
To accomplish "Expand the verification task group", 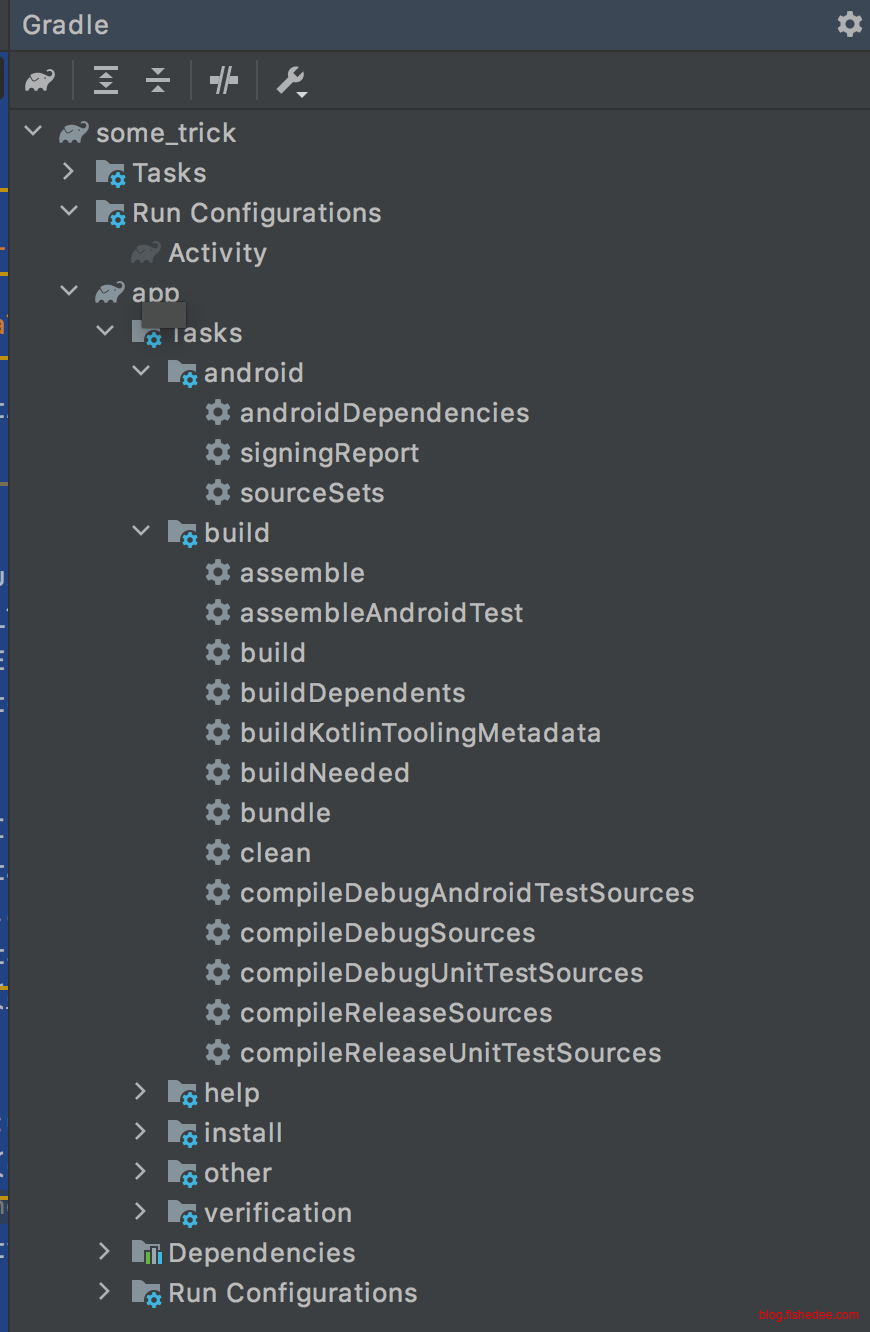I will [141, 1212].
